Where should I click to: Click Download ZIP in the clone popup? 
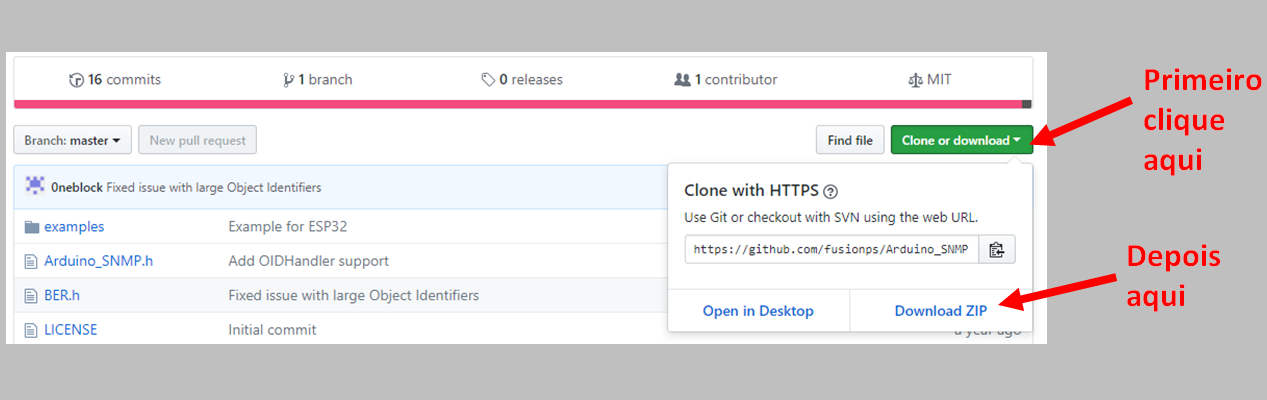tap(940, 311)
